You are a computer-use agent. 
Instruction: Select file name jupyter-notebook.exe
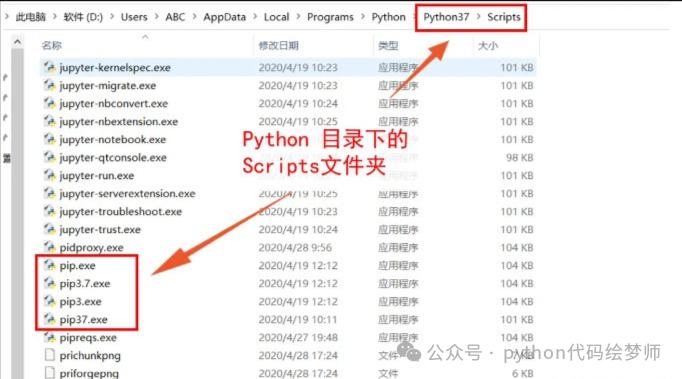[113, 140]
